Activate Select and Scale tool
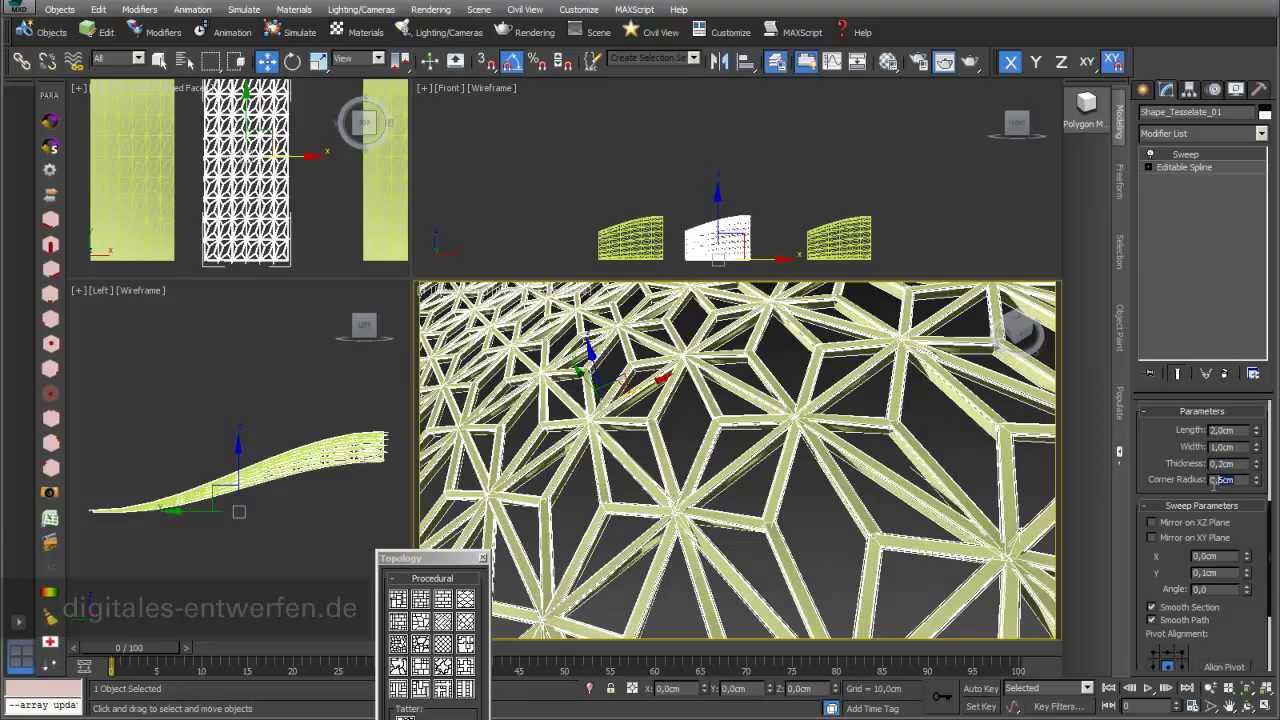Viewport: 1280px width, 720px height. [x=318, y=62]
